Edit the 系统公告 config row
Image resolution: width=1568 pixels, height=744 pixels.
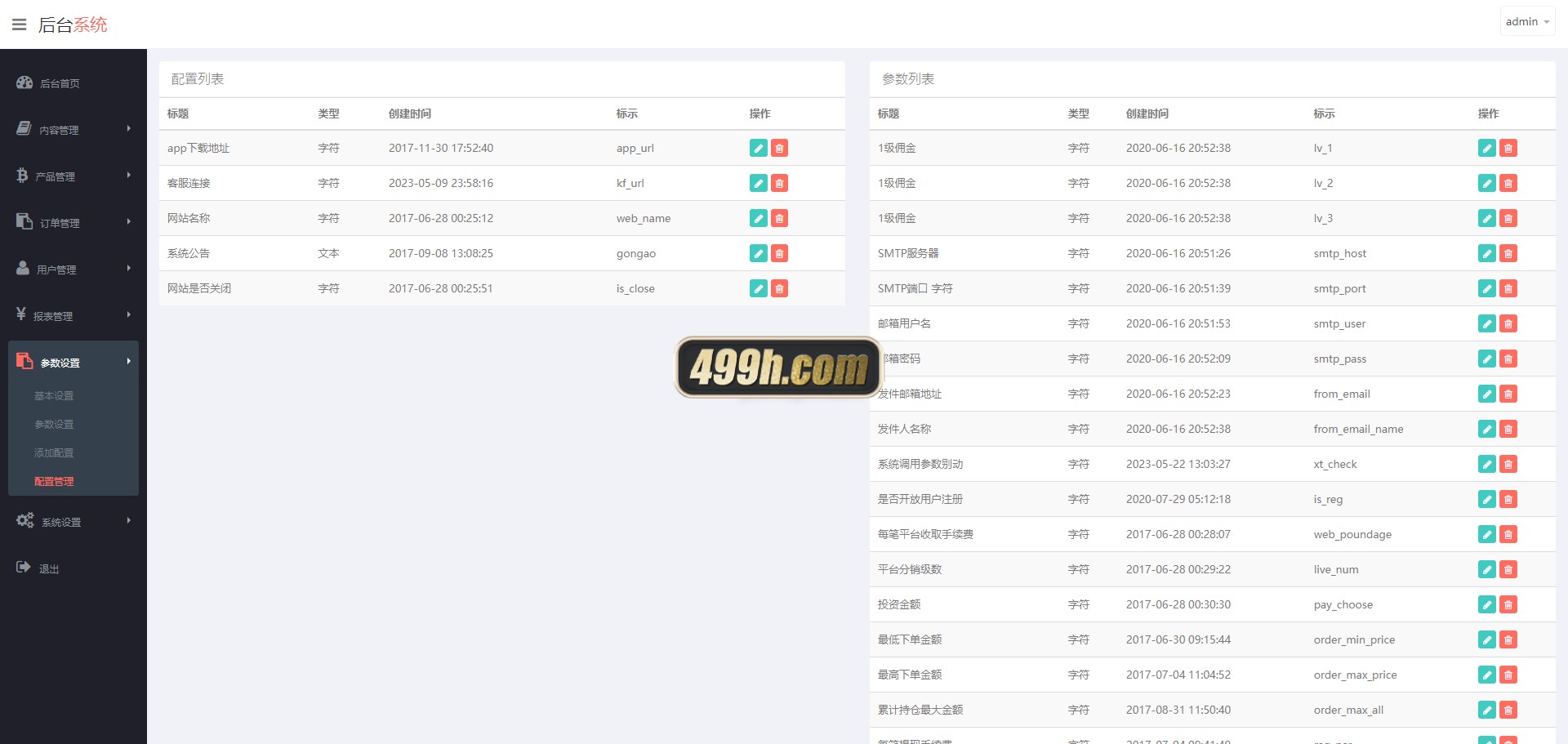759,253
